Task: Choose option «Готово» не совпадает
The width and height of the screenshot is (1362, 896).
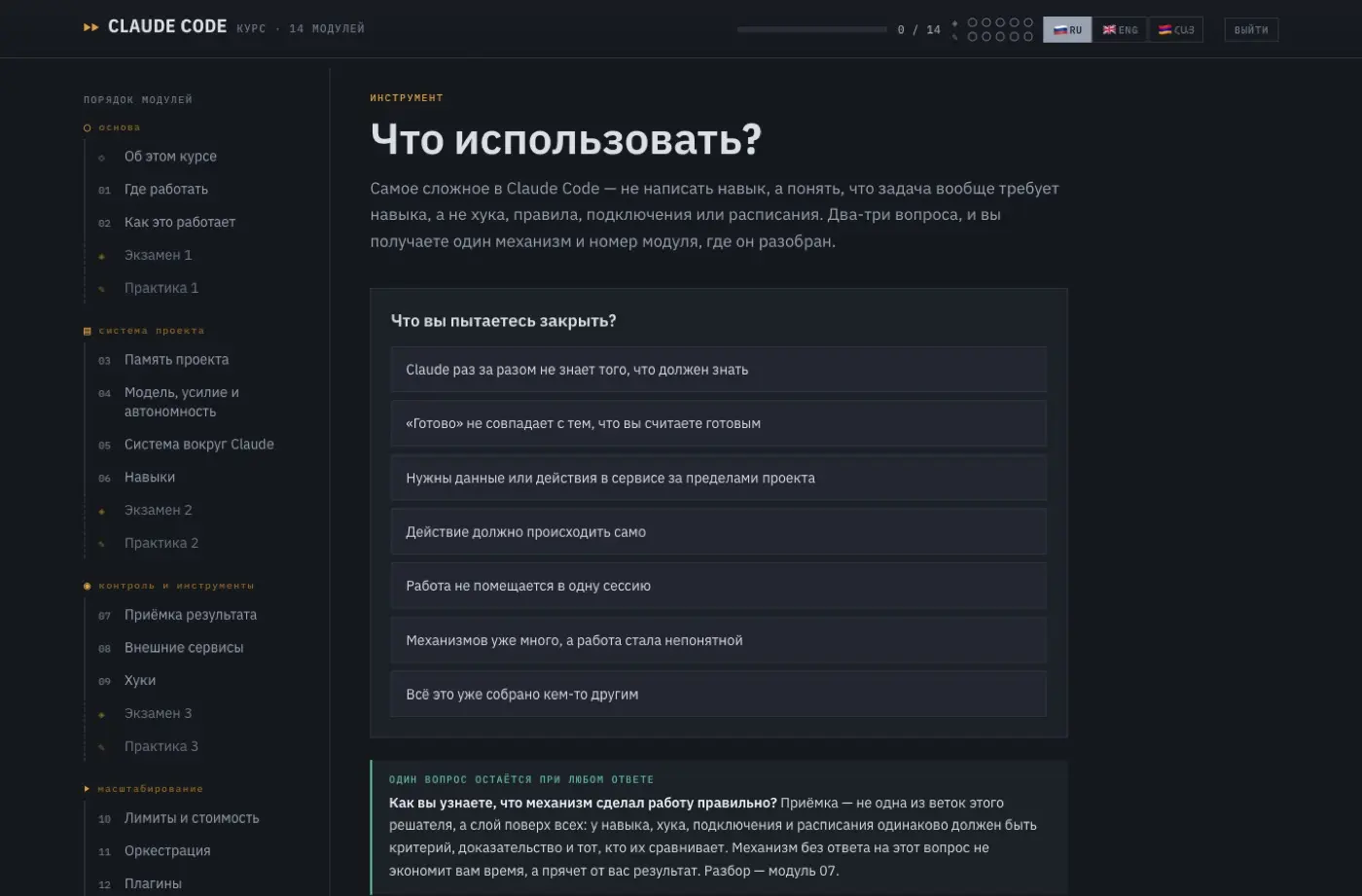Action: 718,423
